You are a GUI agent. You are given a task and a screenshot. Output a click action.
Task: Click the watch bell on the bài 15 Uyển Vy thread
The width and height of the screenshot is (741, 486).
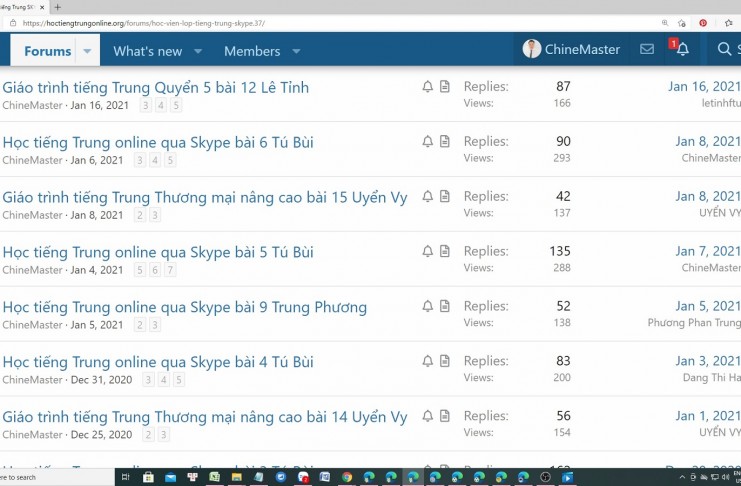(427, 196)
